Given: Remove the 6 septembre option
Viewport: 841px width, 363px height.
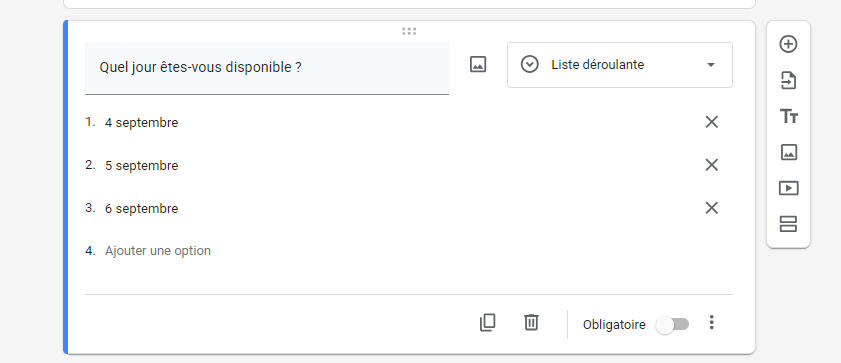Looking at the screenshot, I should pyautogui.click(x=712, y=208).
